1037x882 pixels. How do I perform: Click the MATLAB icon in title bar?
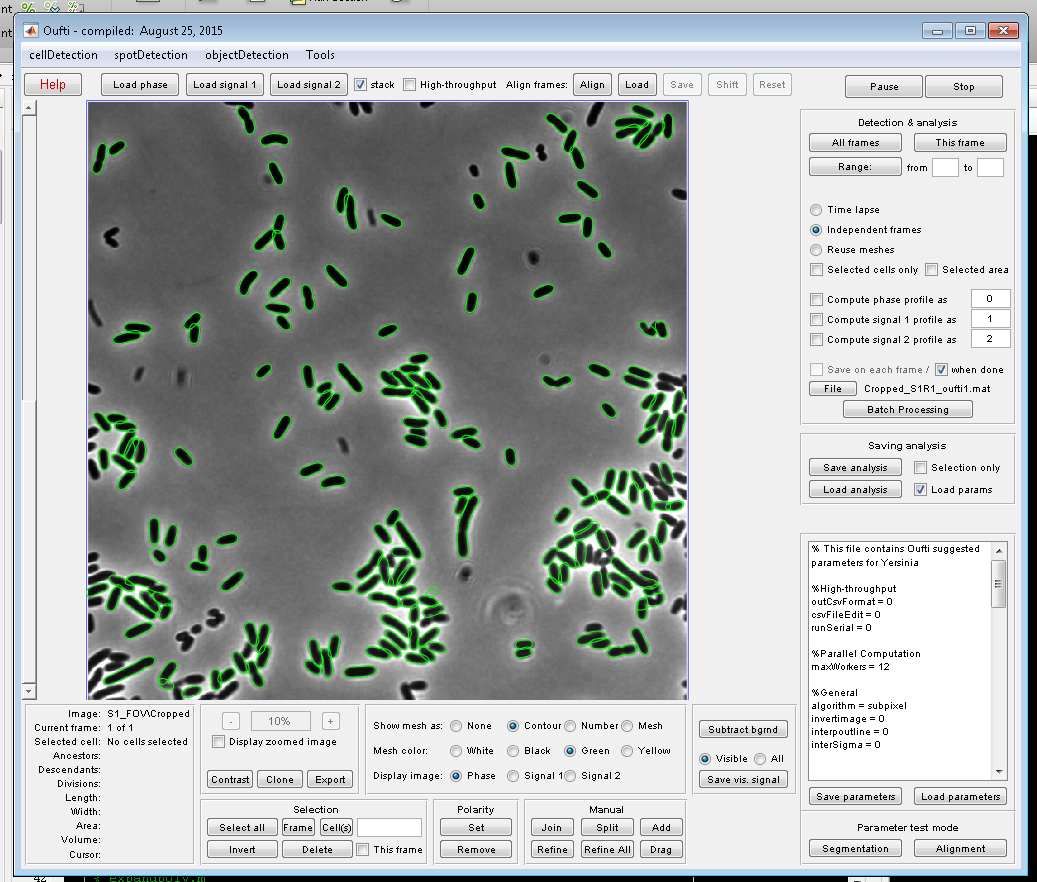click(x=31, y=31)
